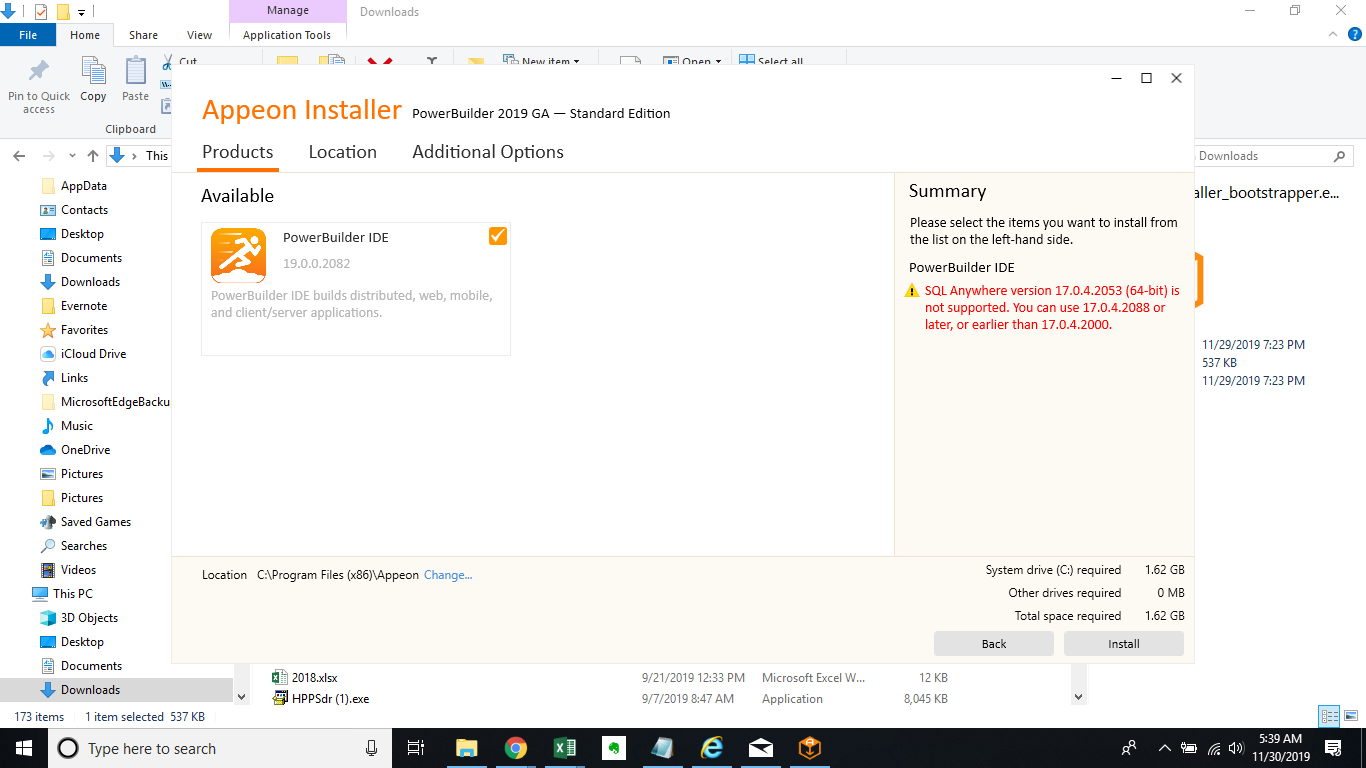
Task: Click the Install button
Action: [1123, 644]
